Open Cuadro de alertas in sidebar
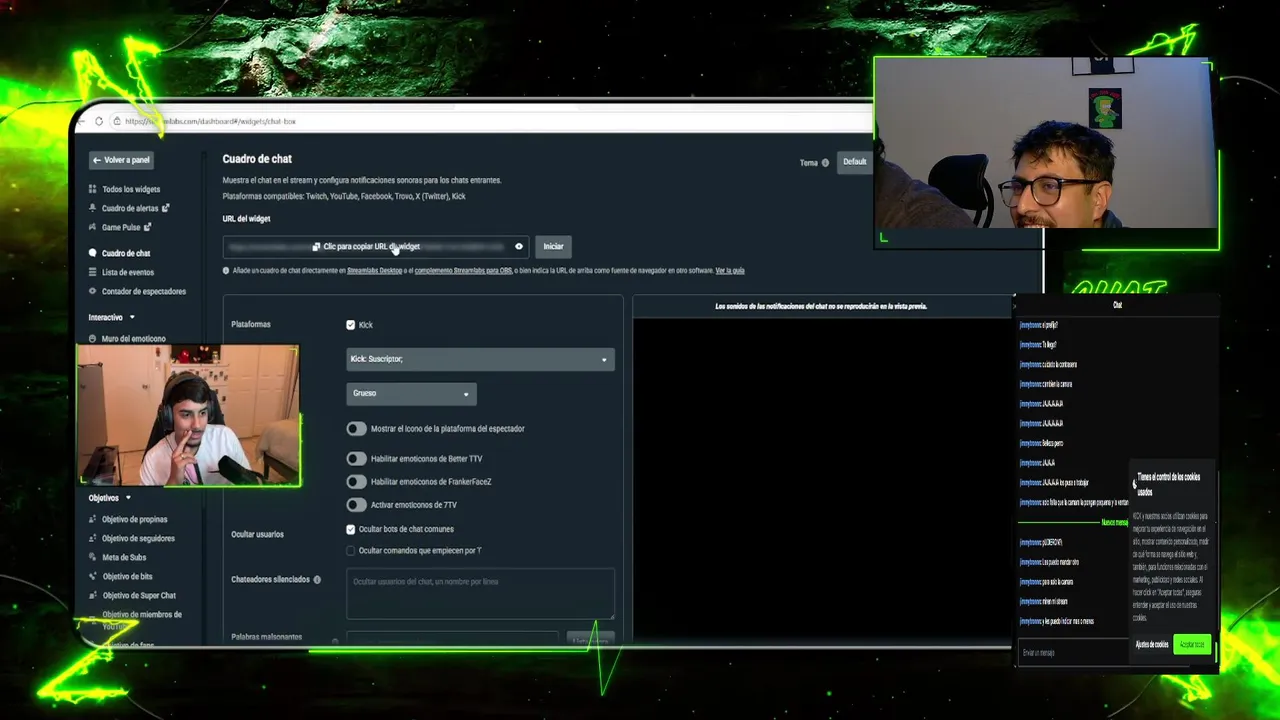 coord(129,208)
